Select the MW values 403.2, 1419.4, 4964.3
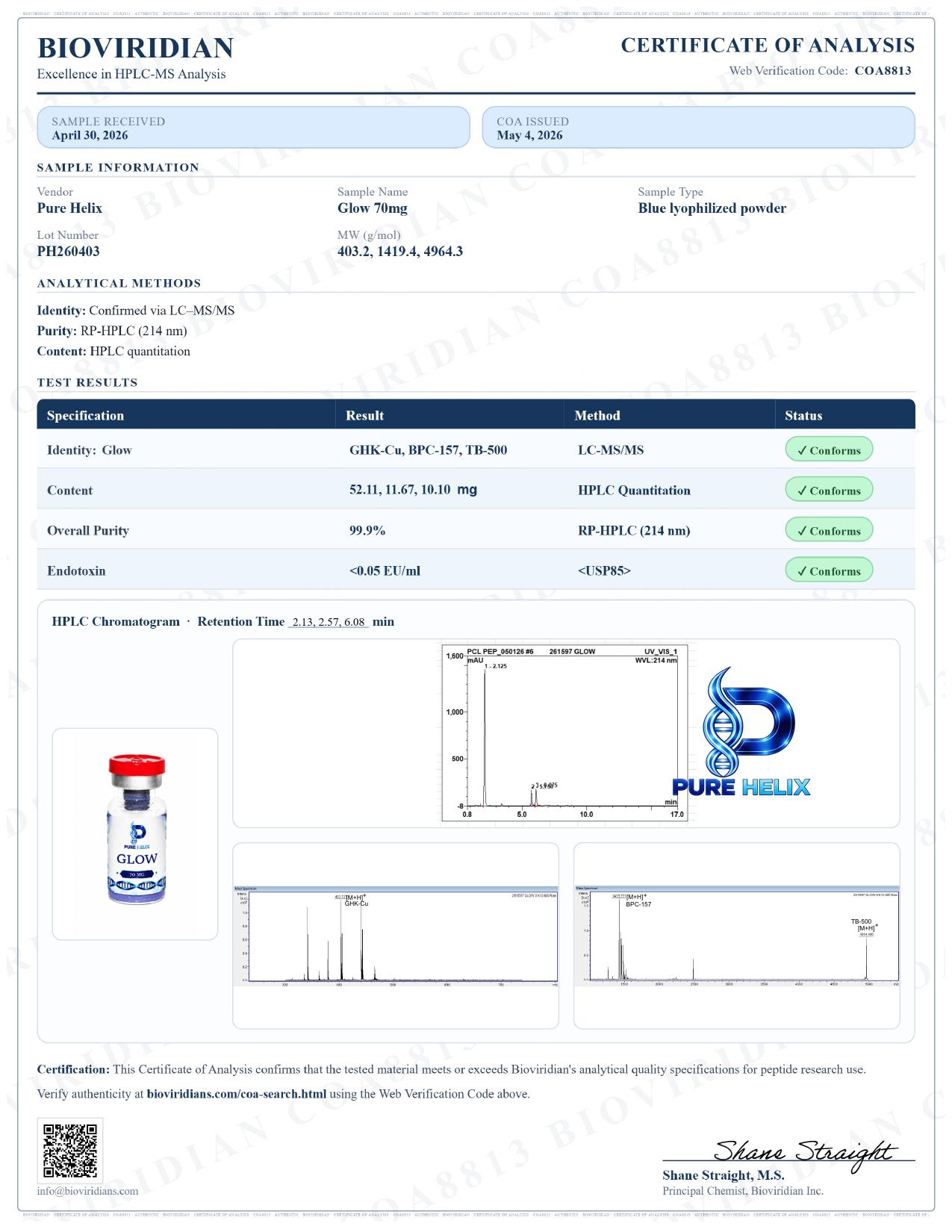Screen dimensions: 952x1232 pyautogui.click(x=400, y=252)
